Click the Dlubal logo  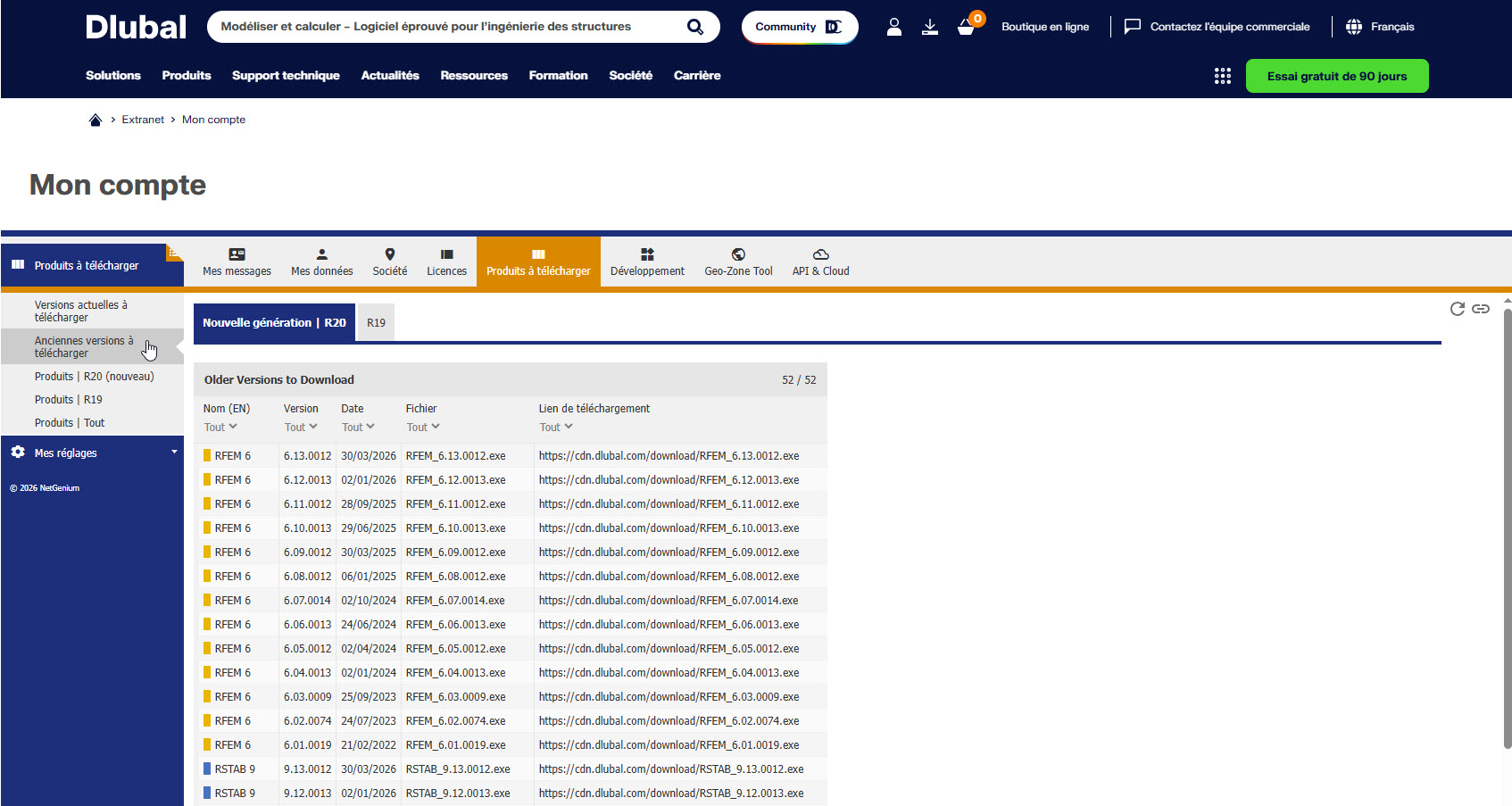(x=136, y=27)
